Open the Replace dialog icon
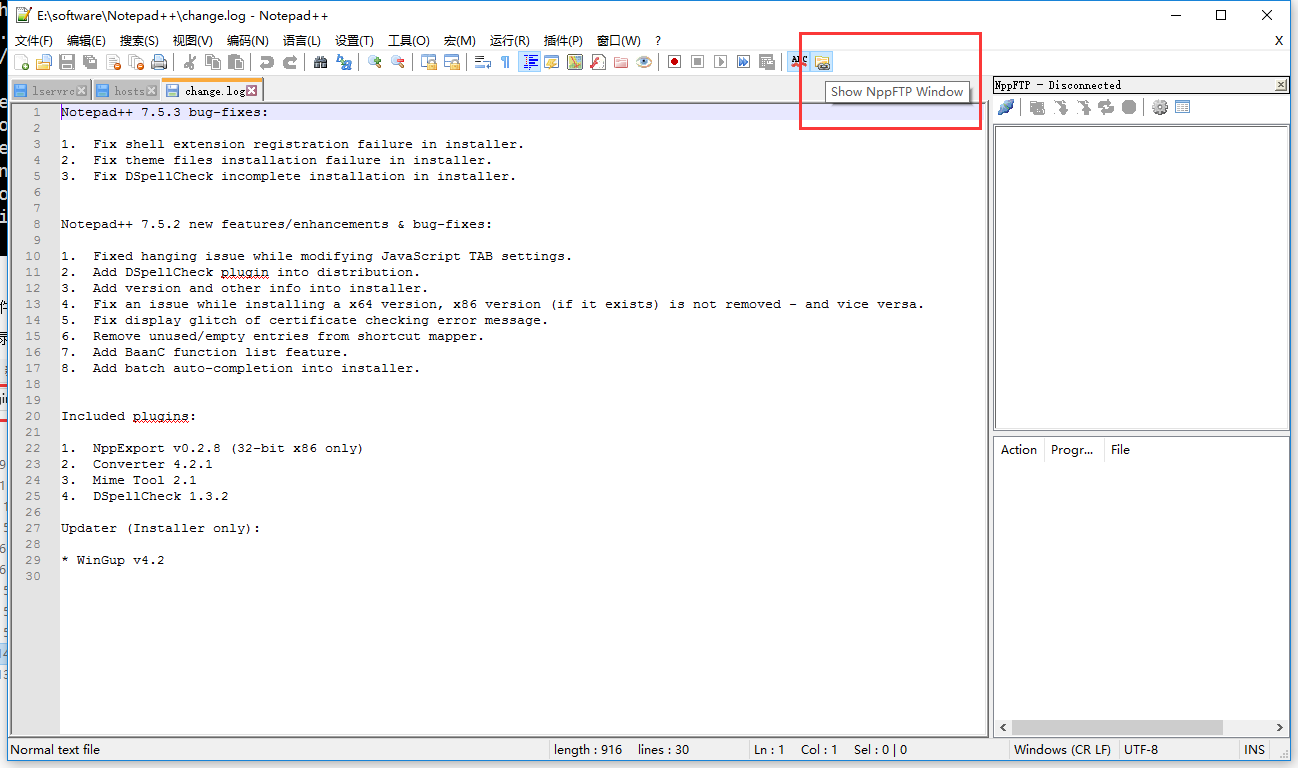Viewport: 1298px width, 768px height. [344, 62]
